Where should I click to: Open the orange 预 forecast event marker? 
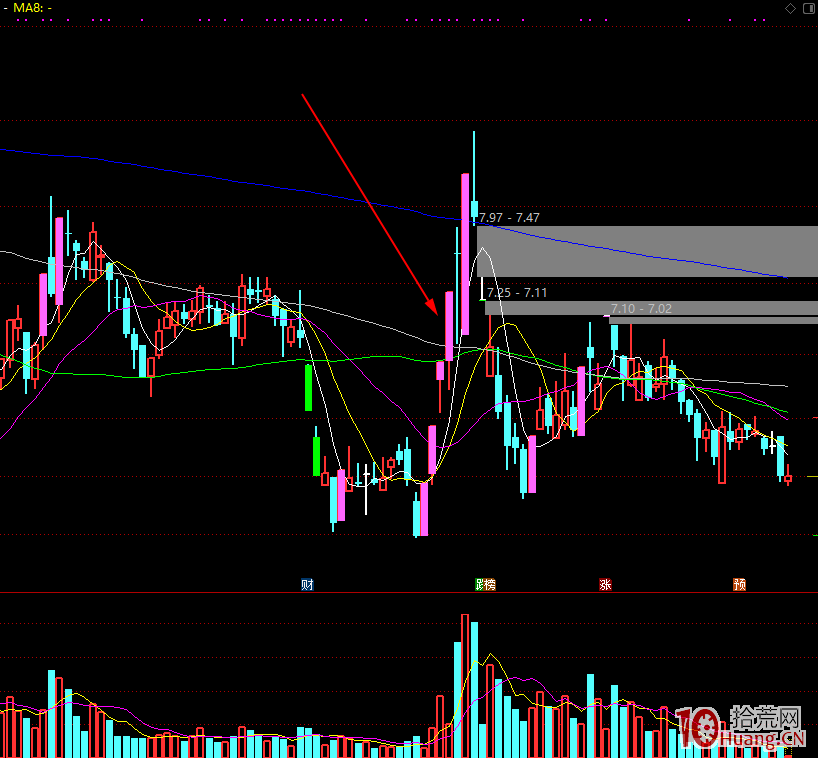[x=739, y=584]
